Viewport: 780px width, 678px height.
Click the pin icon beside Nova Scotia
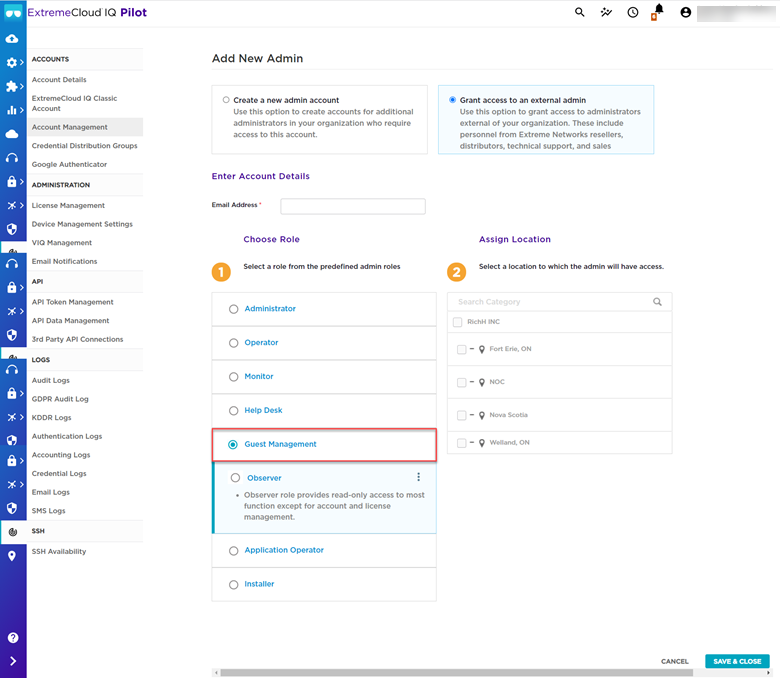tap(482, 415)
